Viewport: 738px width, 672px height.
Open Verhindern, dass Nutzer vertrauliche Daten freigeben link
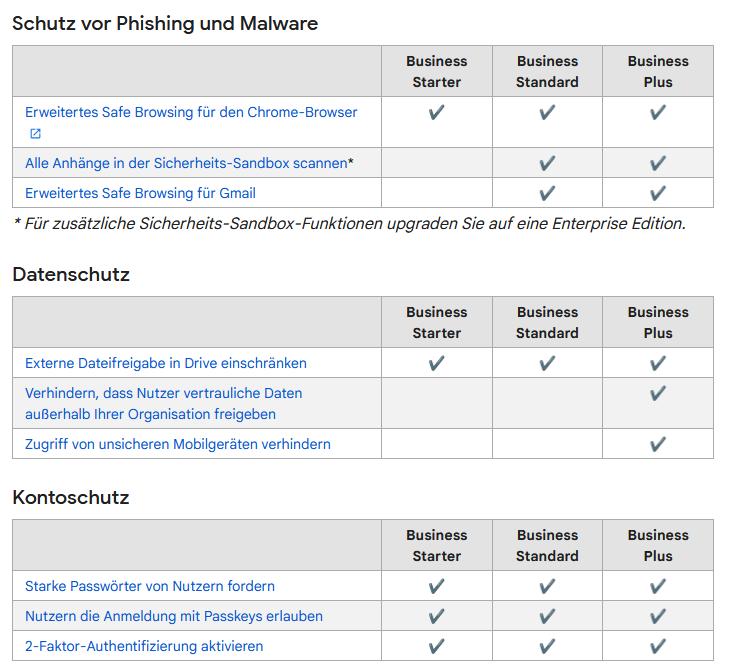tap(164, 404)
